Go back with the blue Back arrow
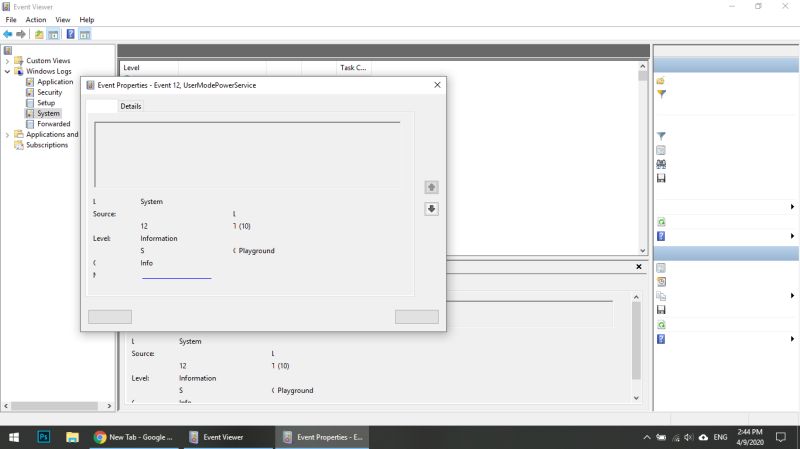The height and width of the screenshot is (449, 800). [8, 34]
